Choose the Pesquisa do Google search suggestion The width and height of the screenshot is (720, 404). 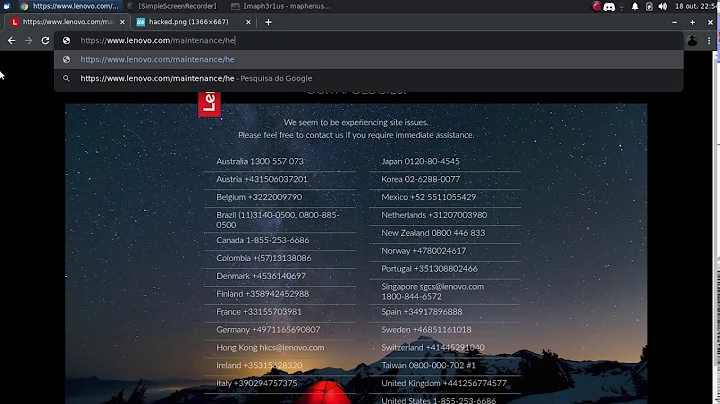[369, 79]
